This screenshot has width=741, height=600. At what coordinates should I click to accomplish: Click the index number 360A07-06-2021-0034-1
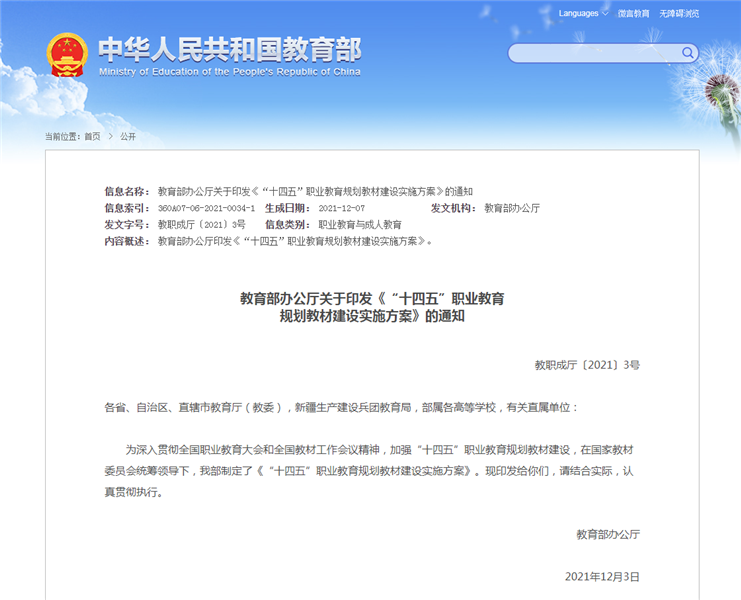click(206, 208)
